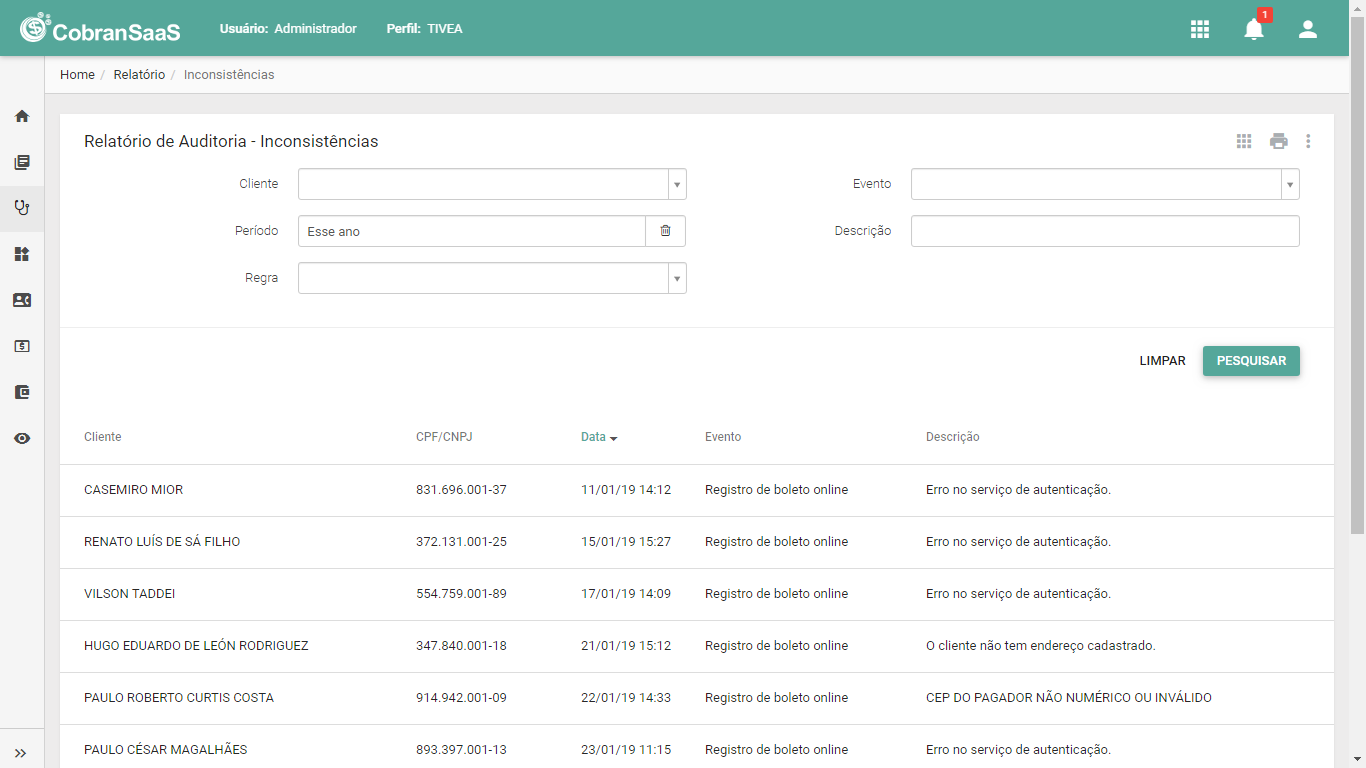Select the PAULO ROBERTO CURTIS COSTA row
The height and width of the screenshot is (768, 1366).
pos(697,698)
